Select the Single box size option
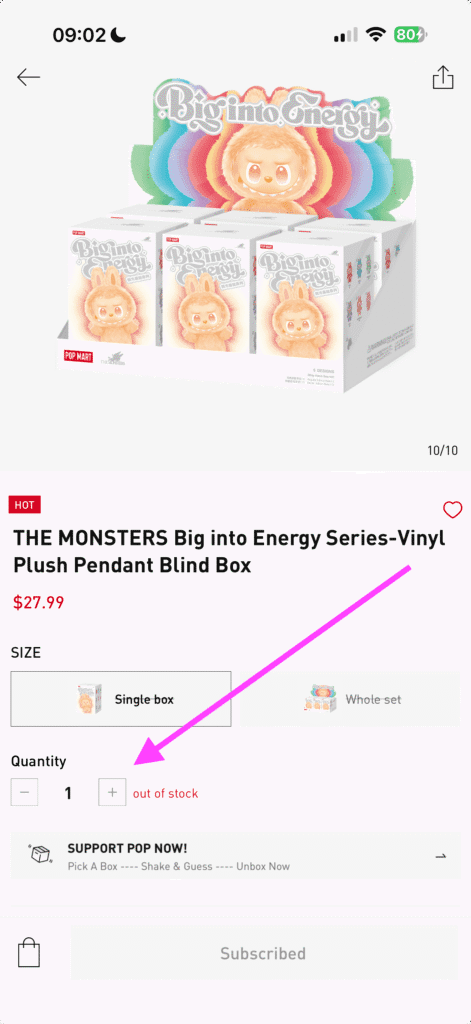This screenshot has height=1024, width=471. coord(121,699)
